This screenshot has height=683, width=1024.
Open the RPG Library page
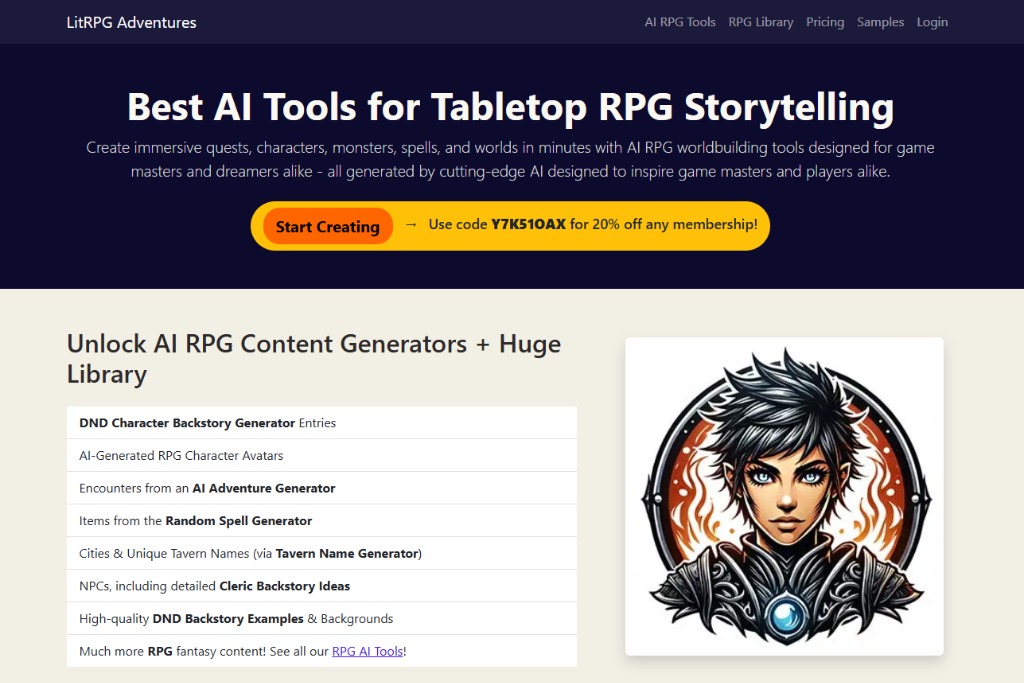pos(760,21)
